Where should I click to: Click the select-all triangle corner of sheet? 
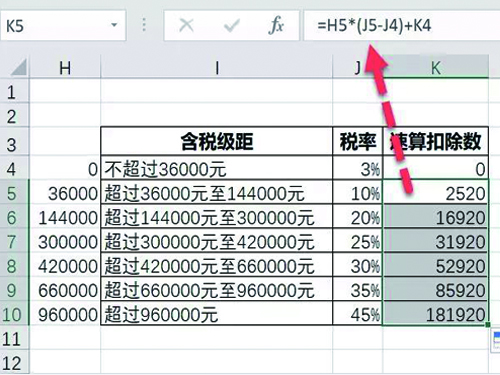point(18,67)
